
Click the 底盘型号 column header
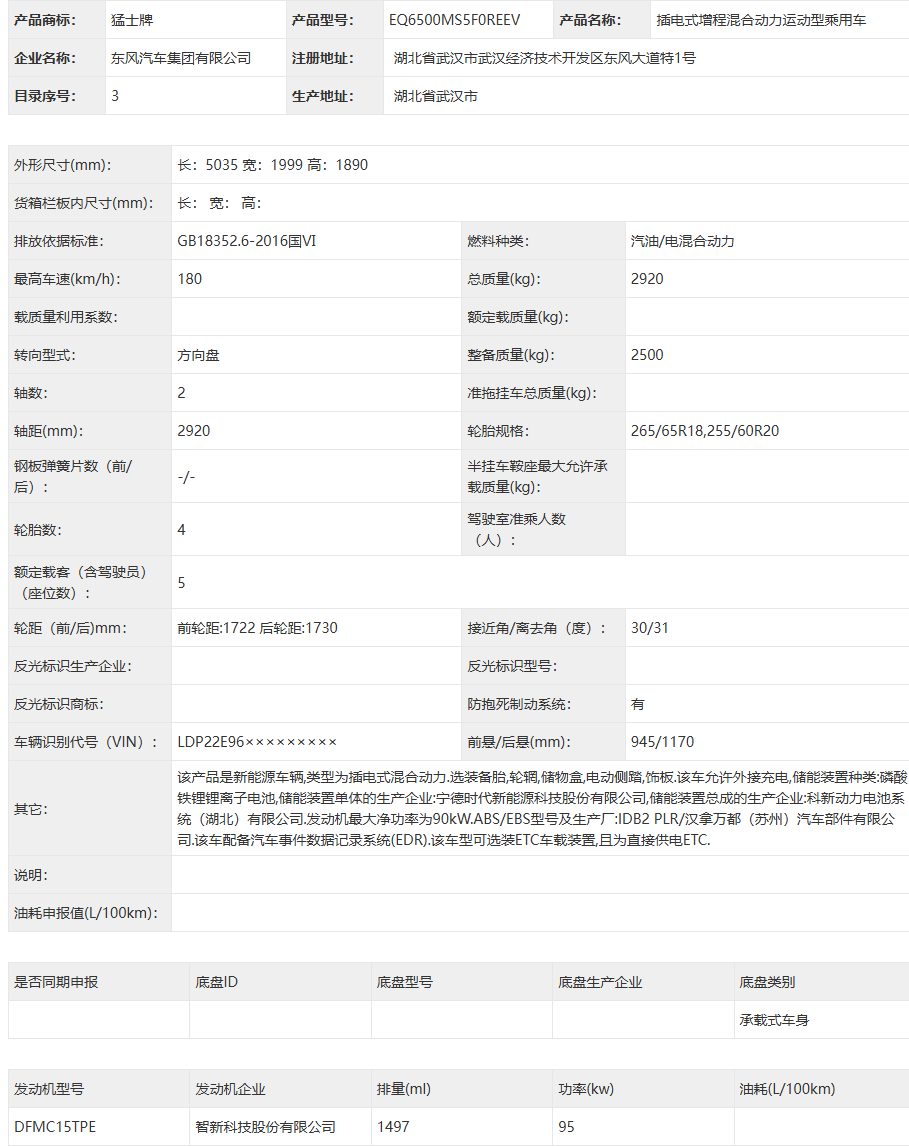(405, 982)
